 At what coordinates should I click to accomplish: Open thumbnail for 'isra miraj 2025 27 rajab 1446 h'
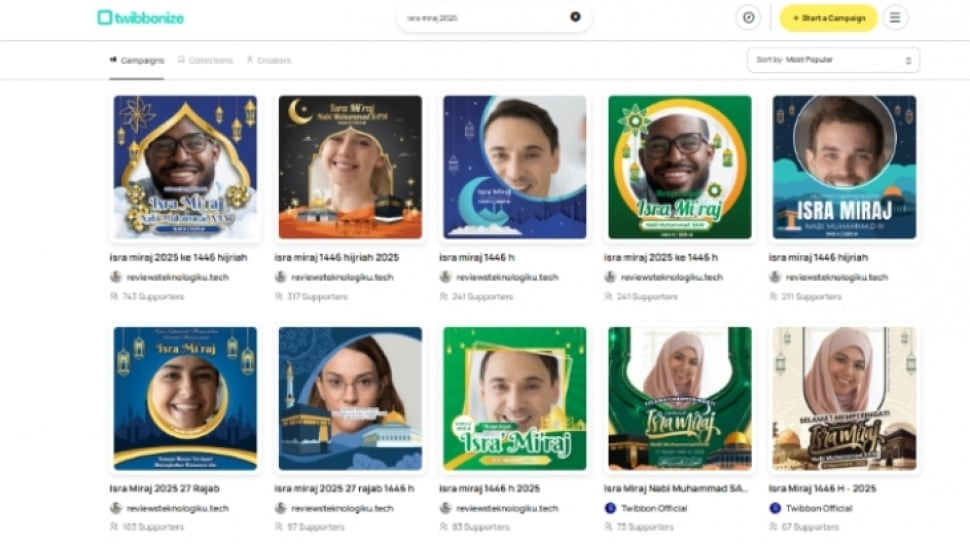[350, 399]
